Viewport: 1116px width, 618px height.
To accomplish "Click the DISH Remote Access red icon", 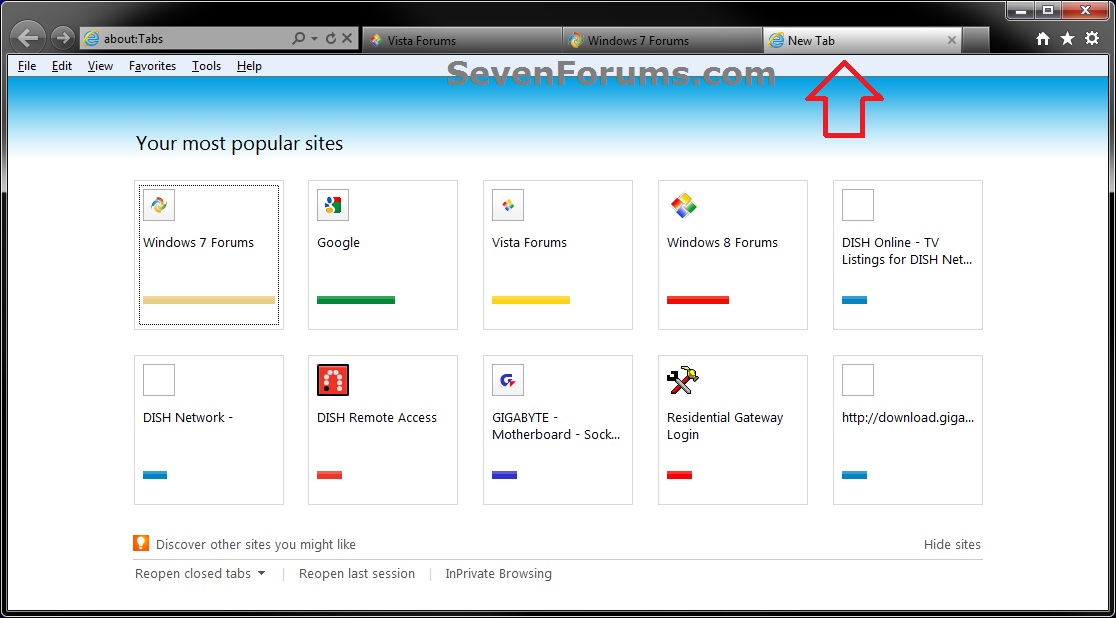I will (x=333, y=380).
